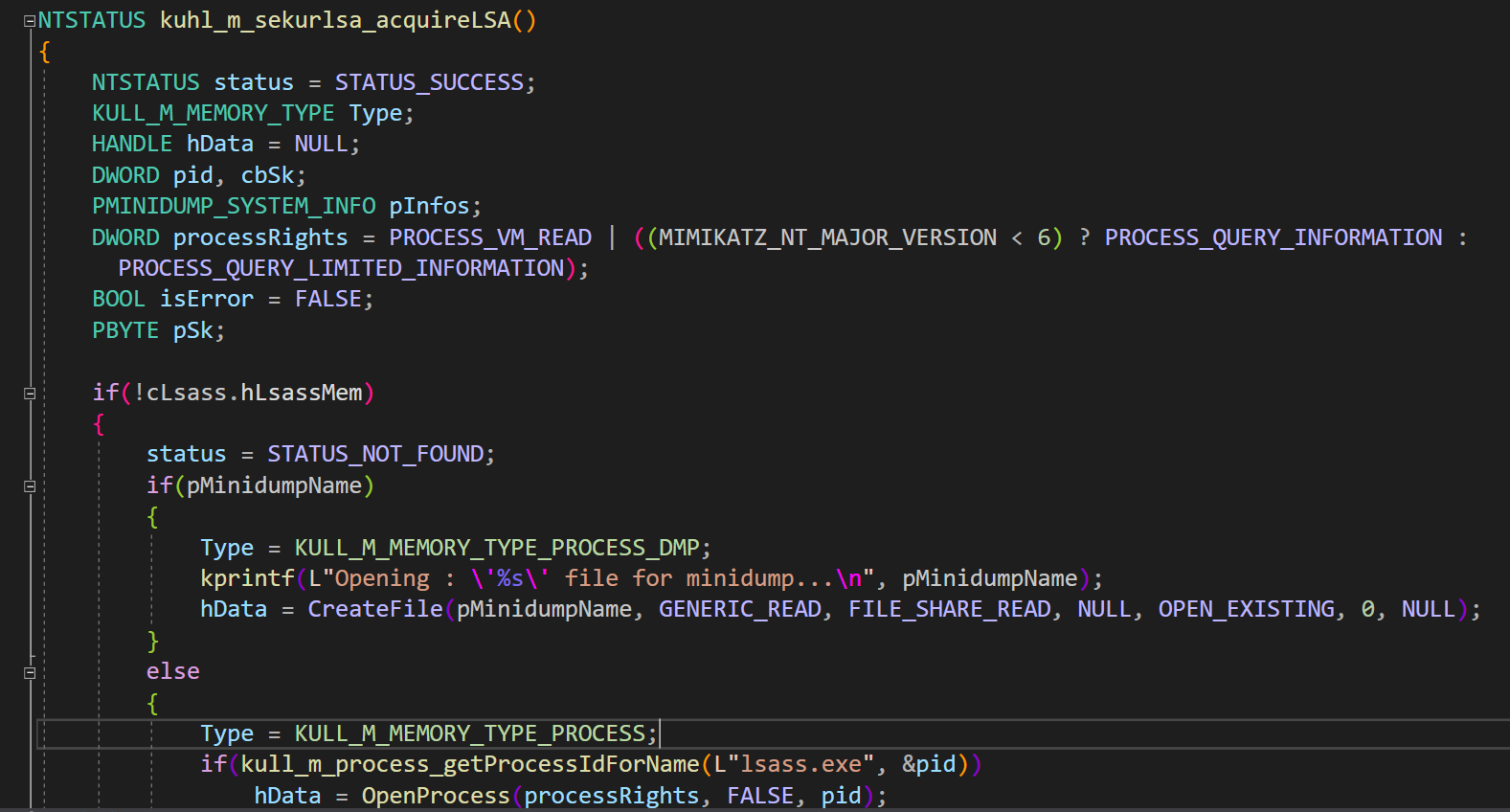The width and height of the screenshot is (1510, 812).
Task: Click the isError variable
Action: (x=207, y=299)
